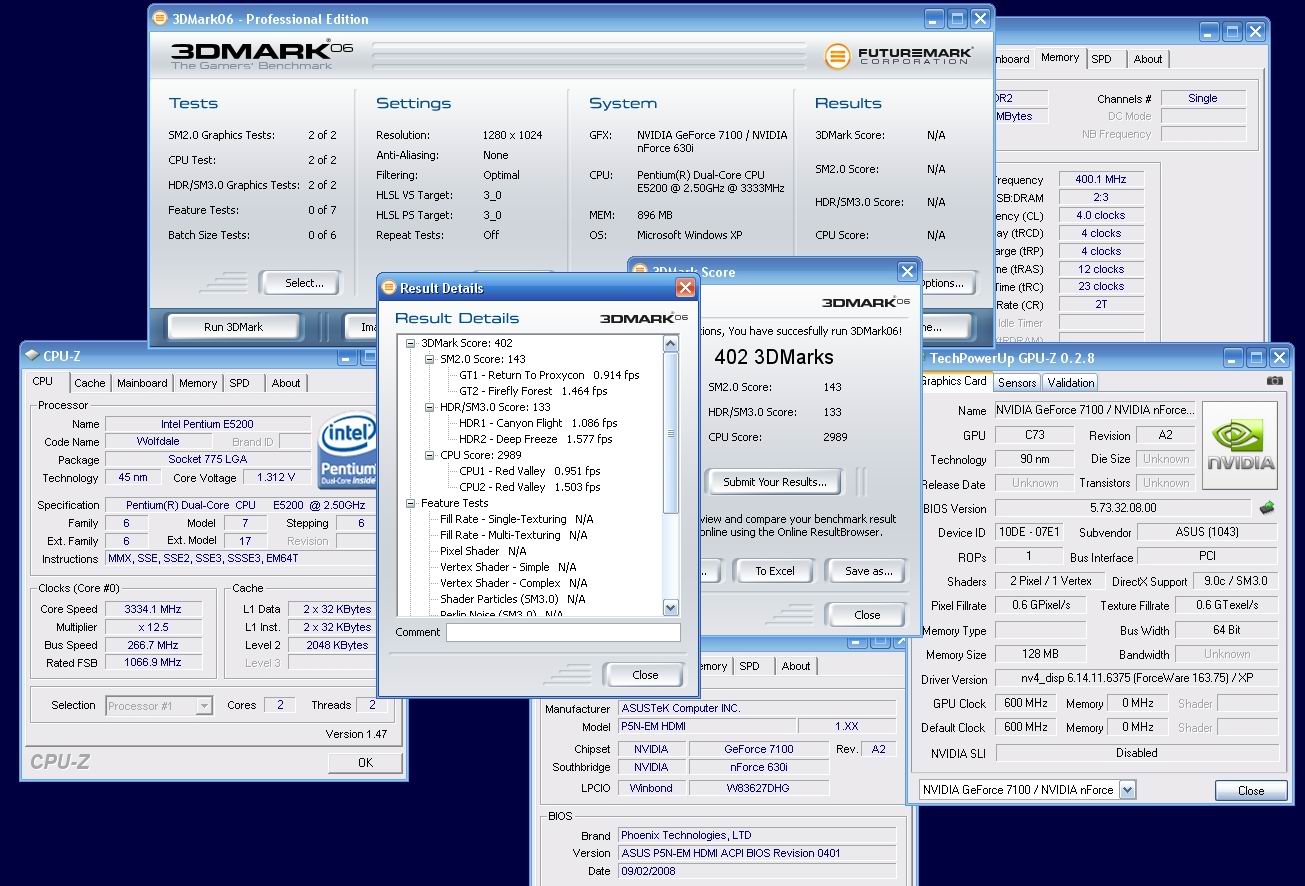This screenshot has height=886, width=1305.
Task: Open the GPU selection dropdown in GPU-Z
Action: point(1128,790)
